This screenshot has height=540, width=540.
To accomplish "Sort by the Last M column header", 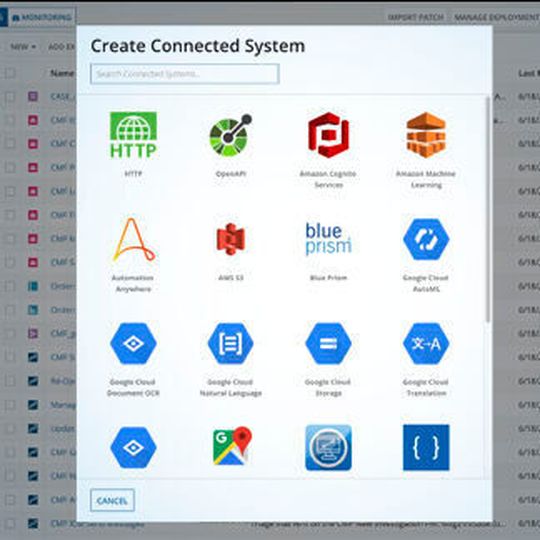I will point(529,73).
